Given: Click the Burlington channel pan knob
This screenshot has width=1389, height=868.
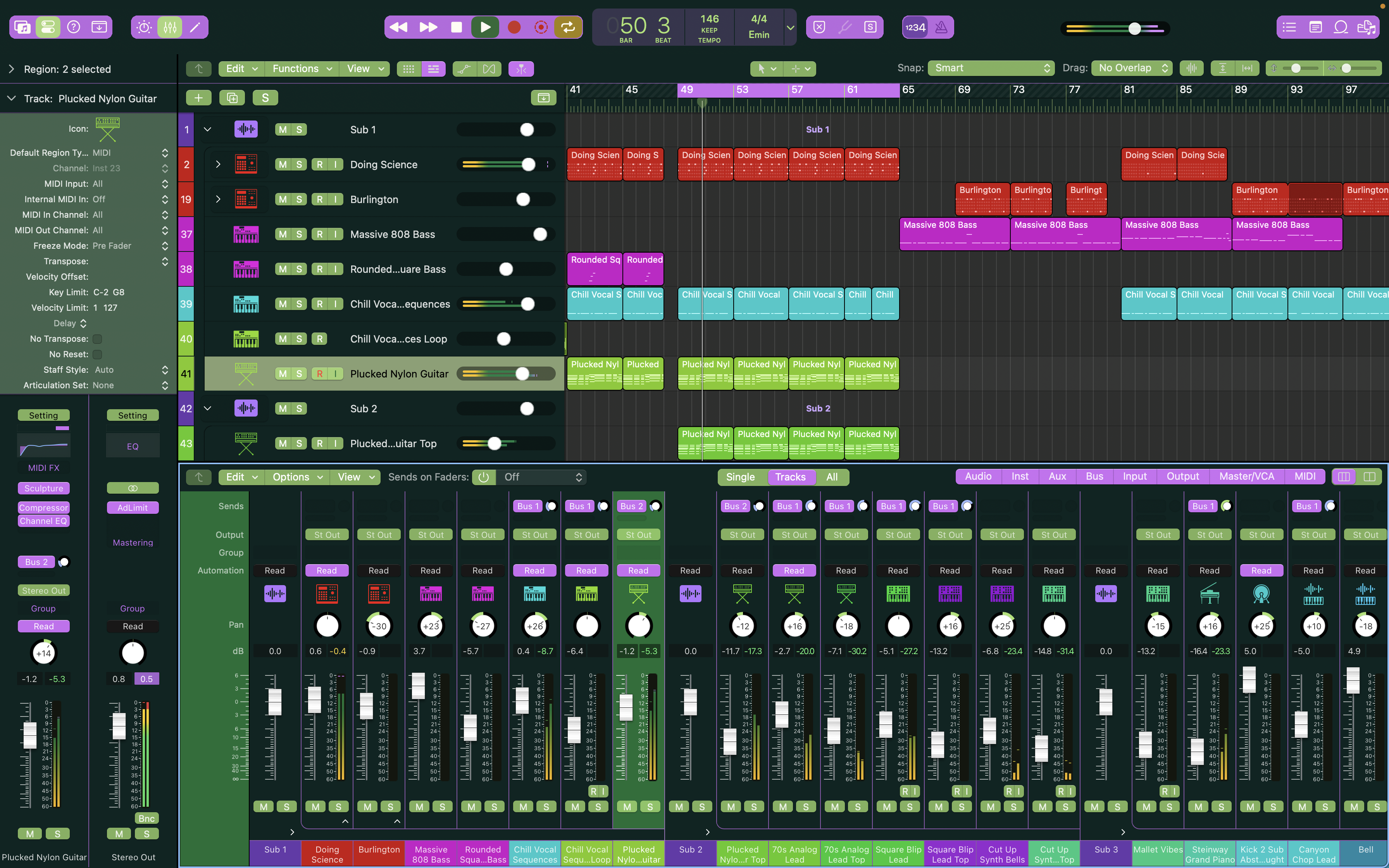Looking at the screenshot, I should (379, 626).
